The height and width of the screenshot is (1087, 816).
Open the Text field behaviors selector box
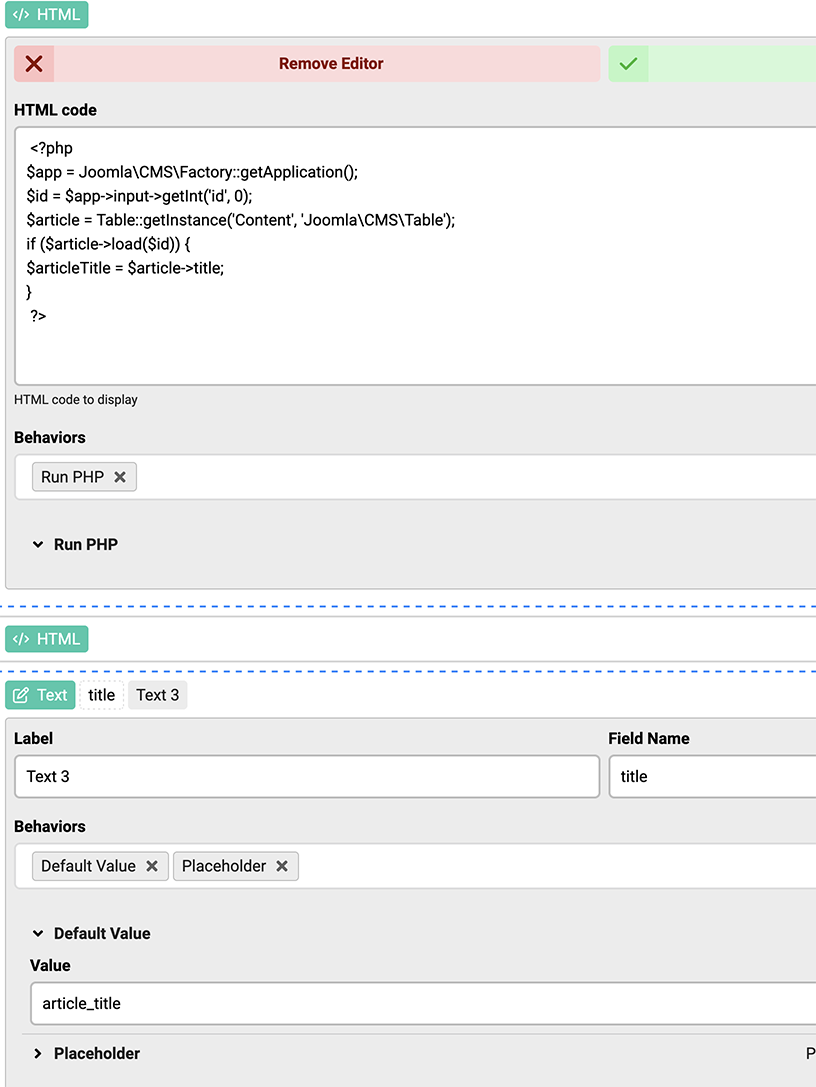550,866
